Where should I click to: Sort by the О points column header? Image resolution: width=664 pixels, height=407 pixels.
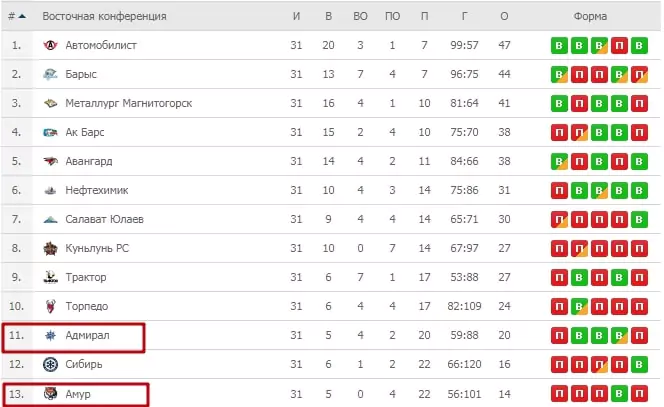pyautogui.click(x=504, y=16)
